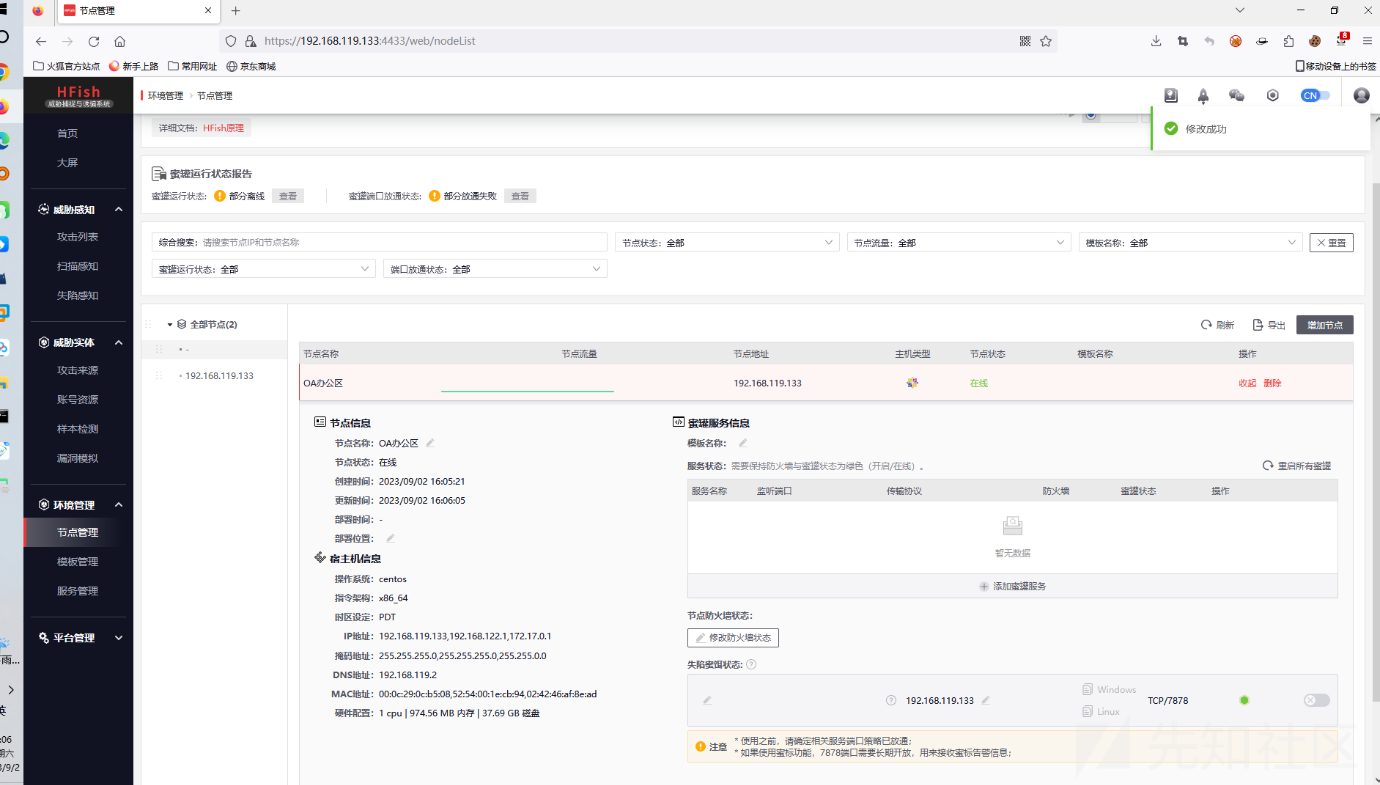Enable the TCP/7878 bait switch

point(1317,700)
